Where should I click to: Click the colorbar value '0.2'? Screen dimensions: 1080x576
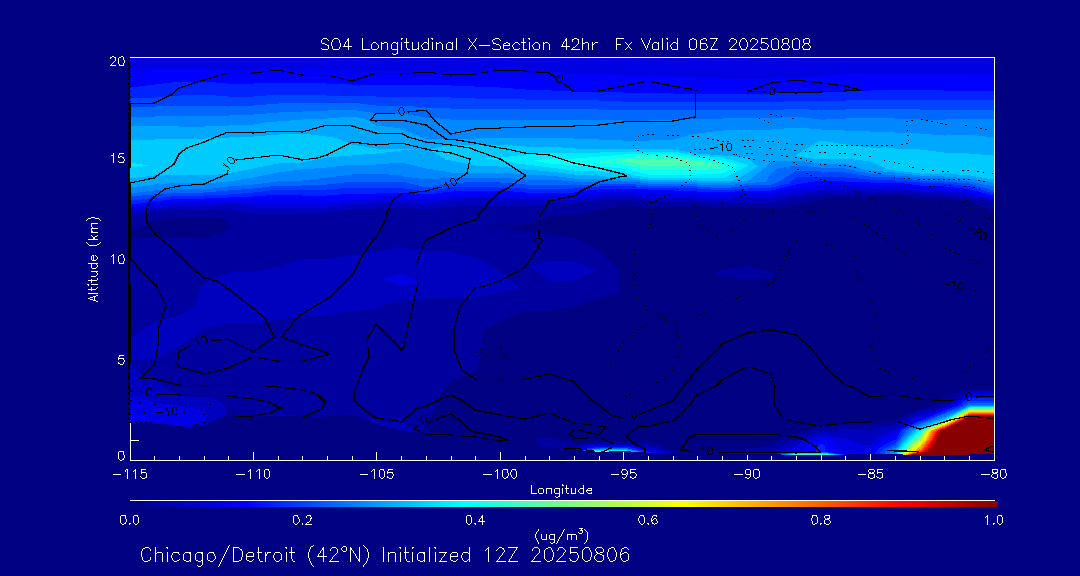click(303, 520)
